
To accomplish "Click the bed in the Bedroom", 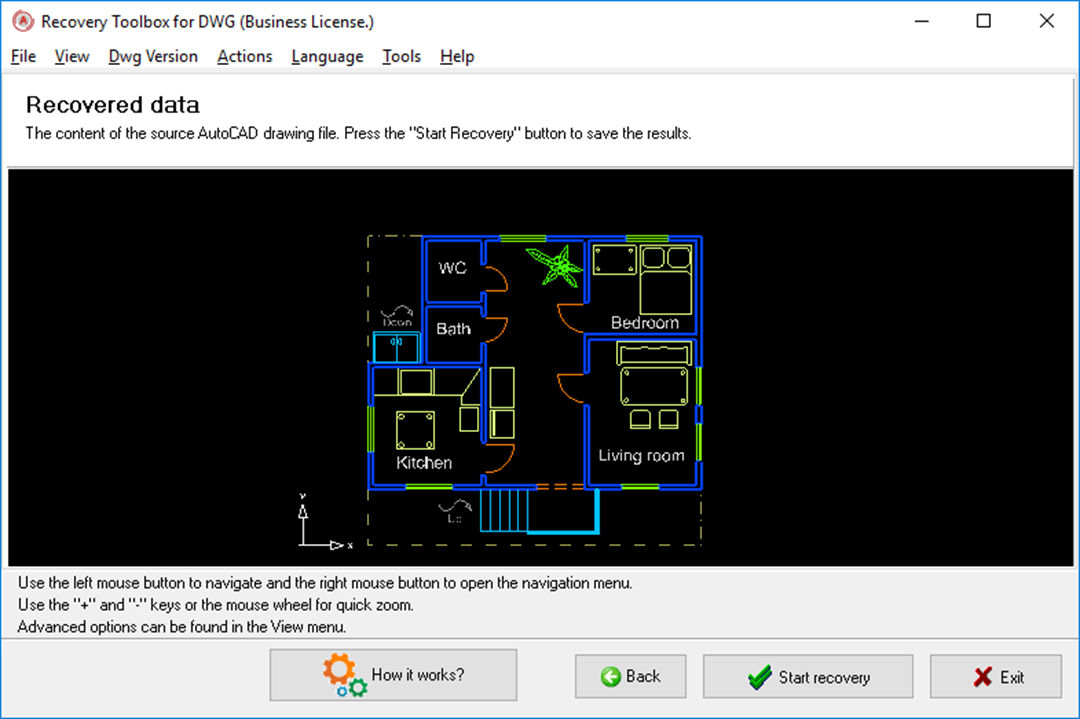I will pyautogui.click(x=665, y=280).
